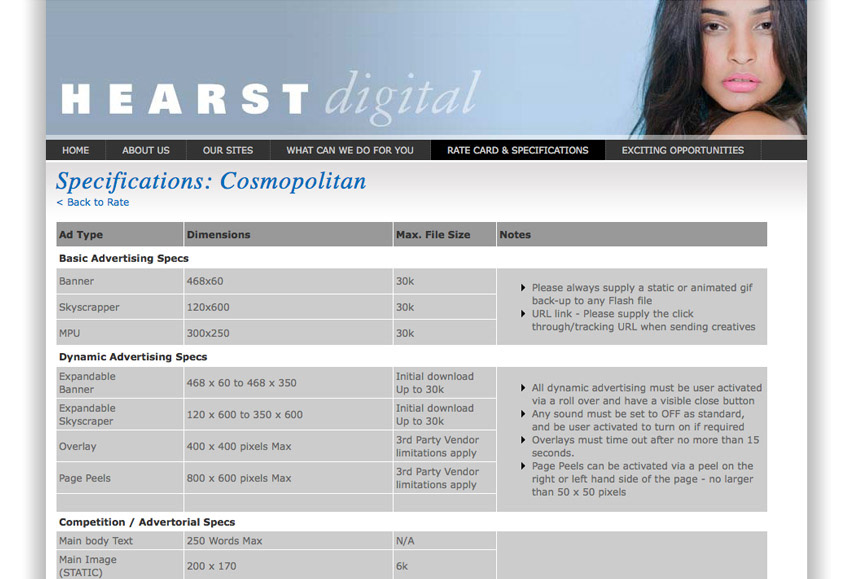Viewport: 851px width, 579px height.
Task: Click the '468x60' dimensions cell
Action: [x=288, y=281]
